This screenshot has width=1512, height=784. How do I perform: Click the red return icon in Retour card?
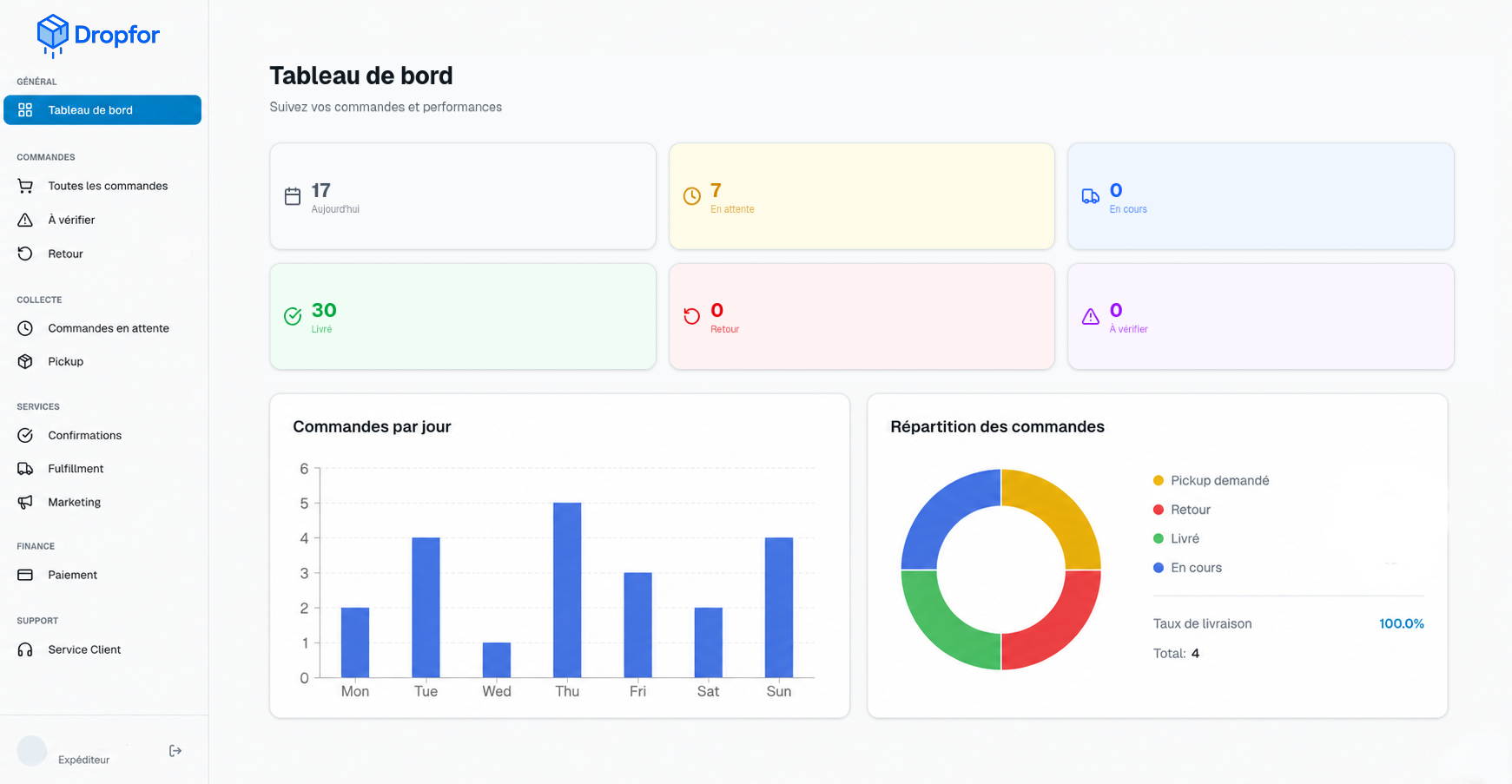pos(692,316)
